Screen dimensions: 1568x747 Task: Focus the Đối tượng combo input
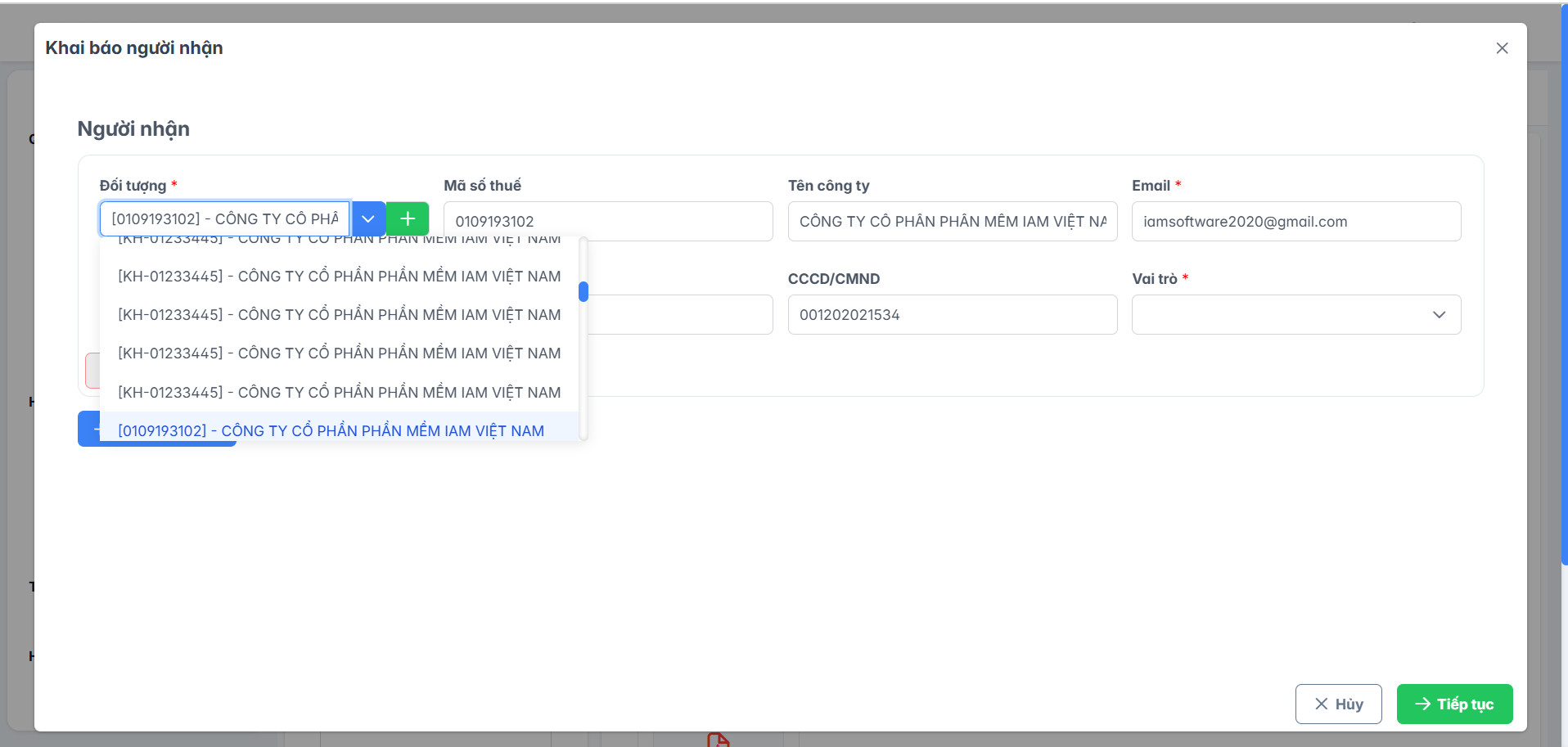coord(225,219)
